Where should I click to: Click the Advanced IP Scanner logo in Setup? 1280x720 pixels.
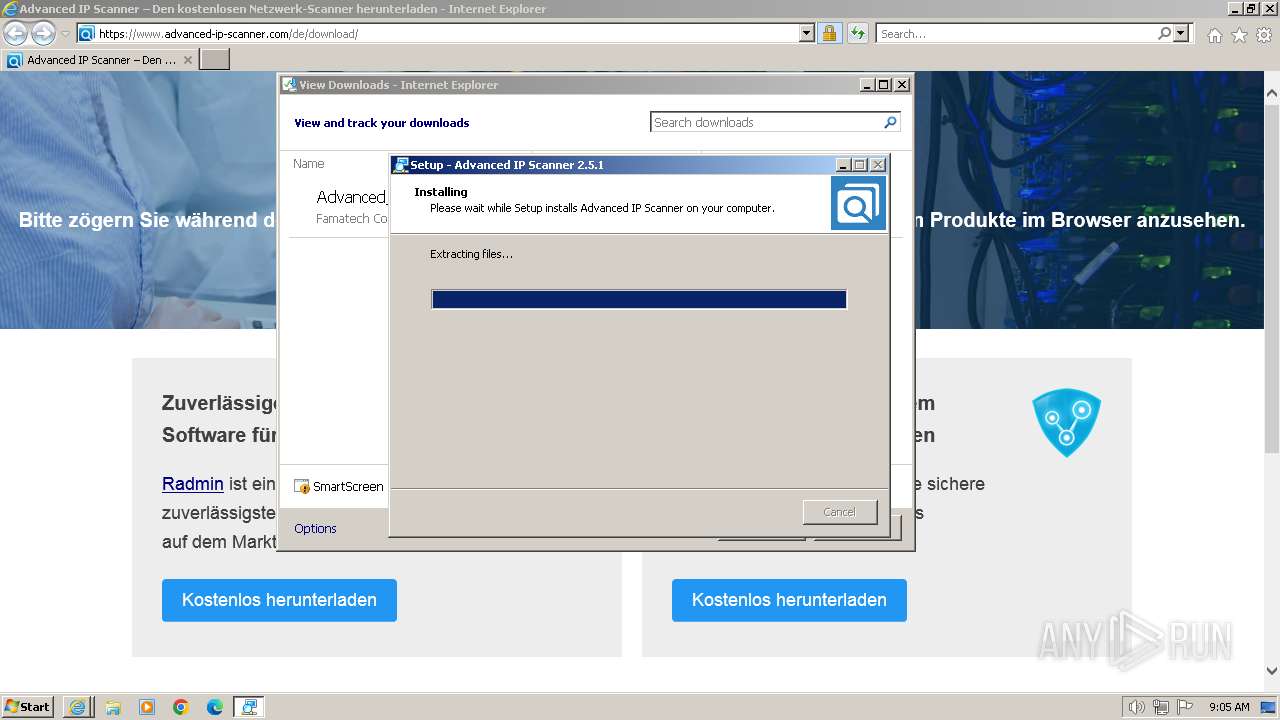(x=858, y=204)
